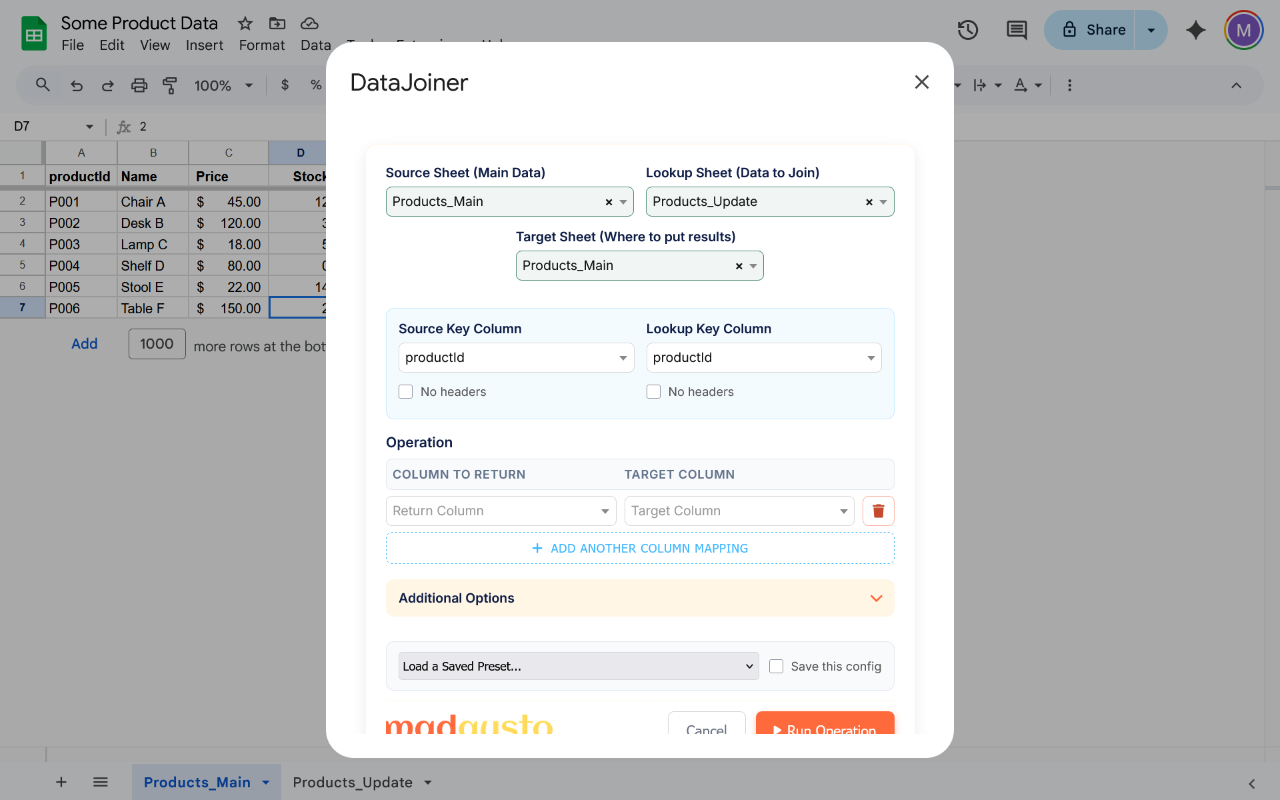Open the Return Column dropdown
1280x800 pixels.
(x=500, y=511)
